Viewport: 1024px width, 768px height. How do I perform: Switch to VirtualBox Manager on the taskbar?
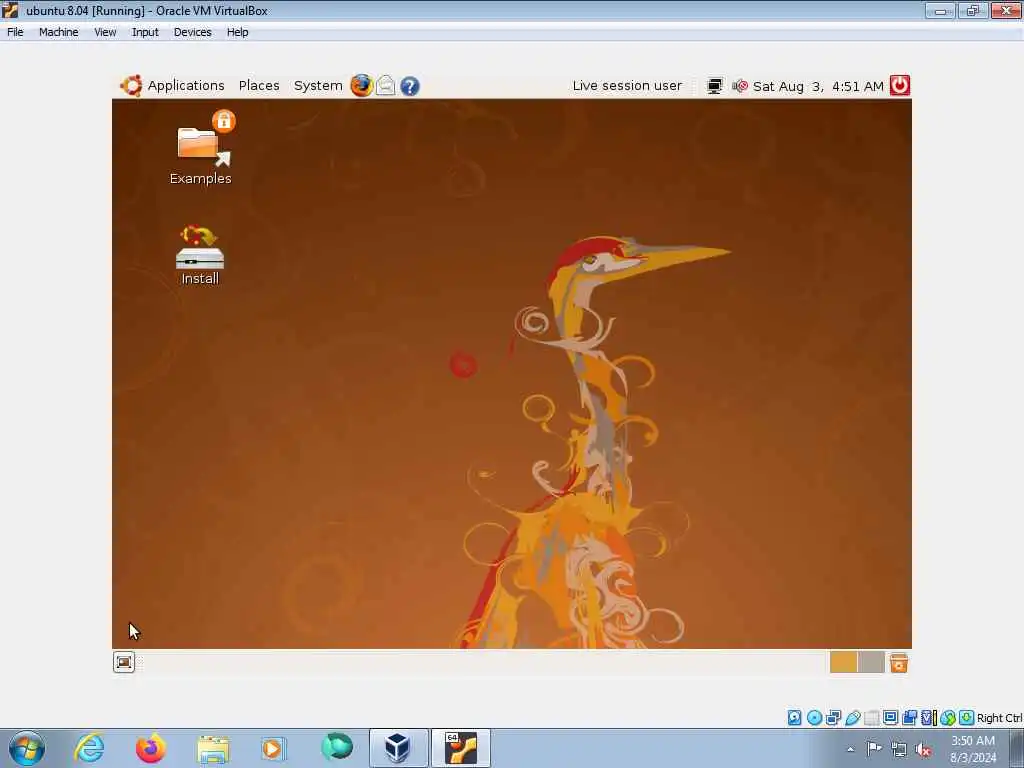pos(398,748)
